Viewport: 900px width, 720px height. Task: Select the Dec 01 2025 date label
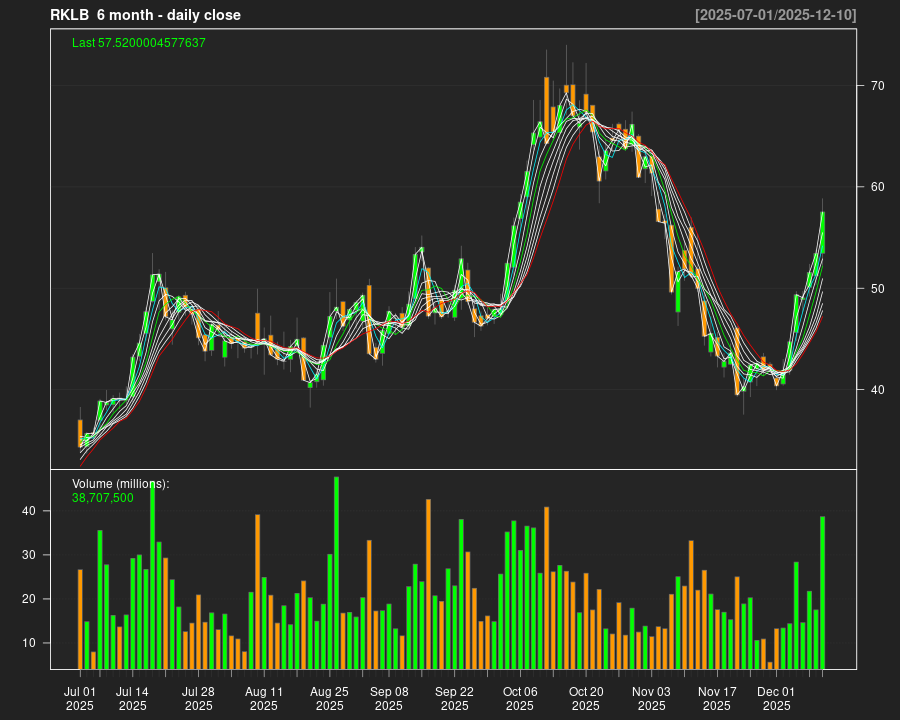point(776,698)
